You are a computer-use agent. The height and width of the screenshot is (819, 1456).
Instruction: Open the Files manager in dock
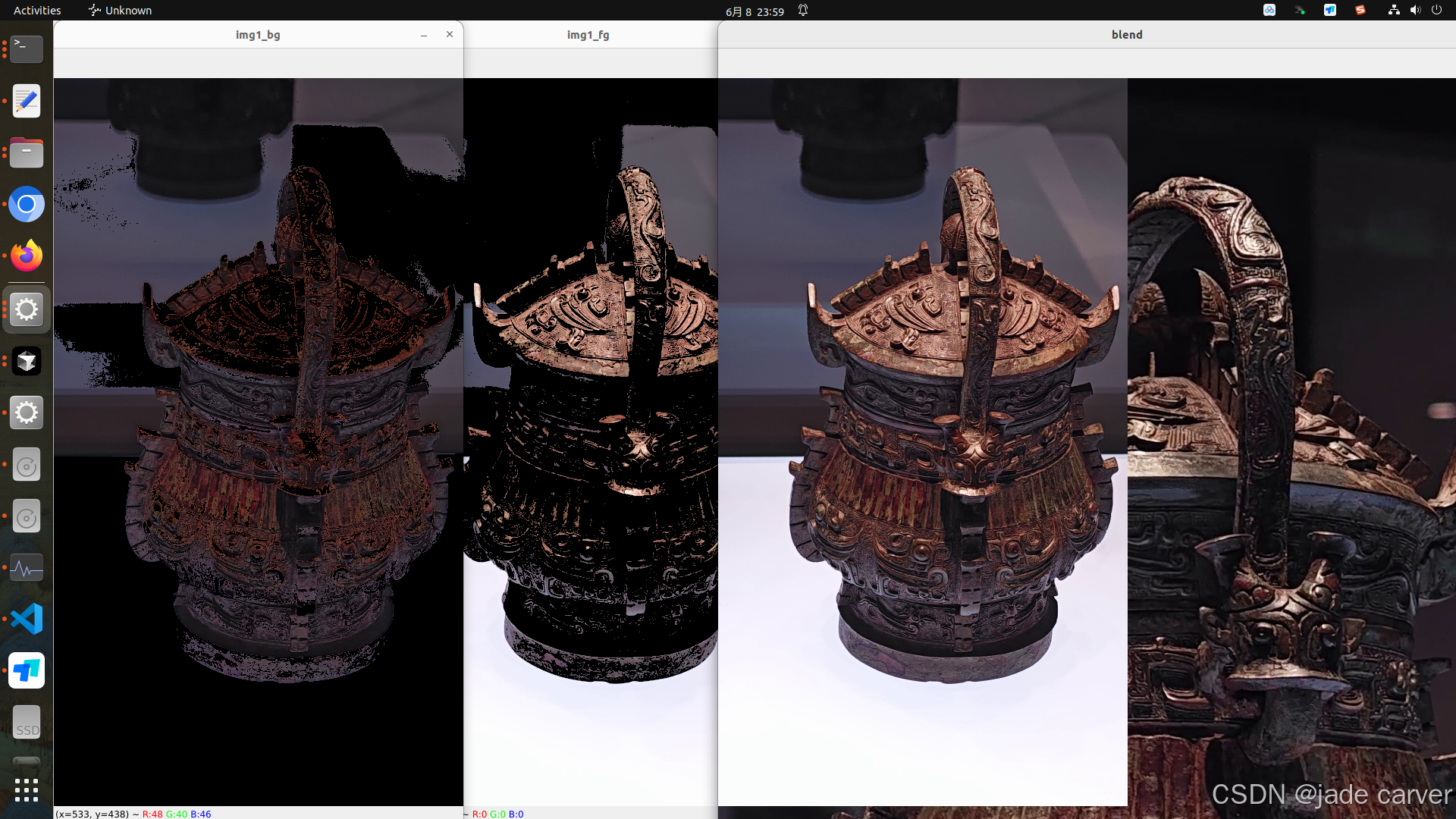(x=27, y=152)
